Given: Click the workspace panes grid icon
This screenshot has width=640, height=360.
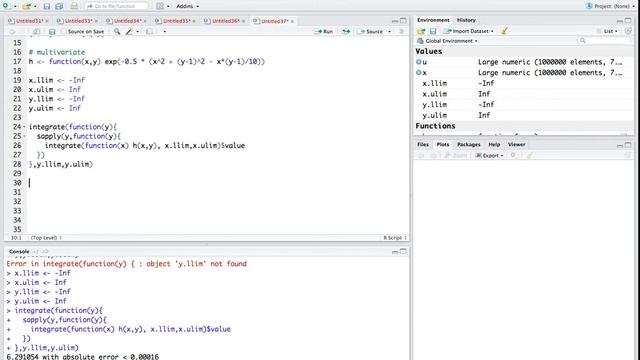Looking at the screenshot, I should [x=160, y=6].
